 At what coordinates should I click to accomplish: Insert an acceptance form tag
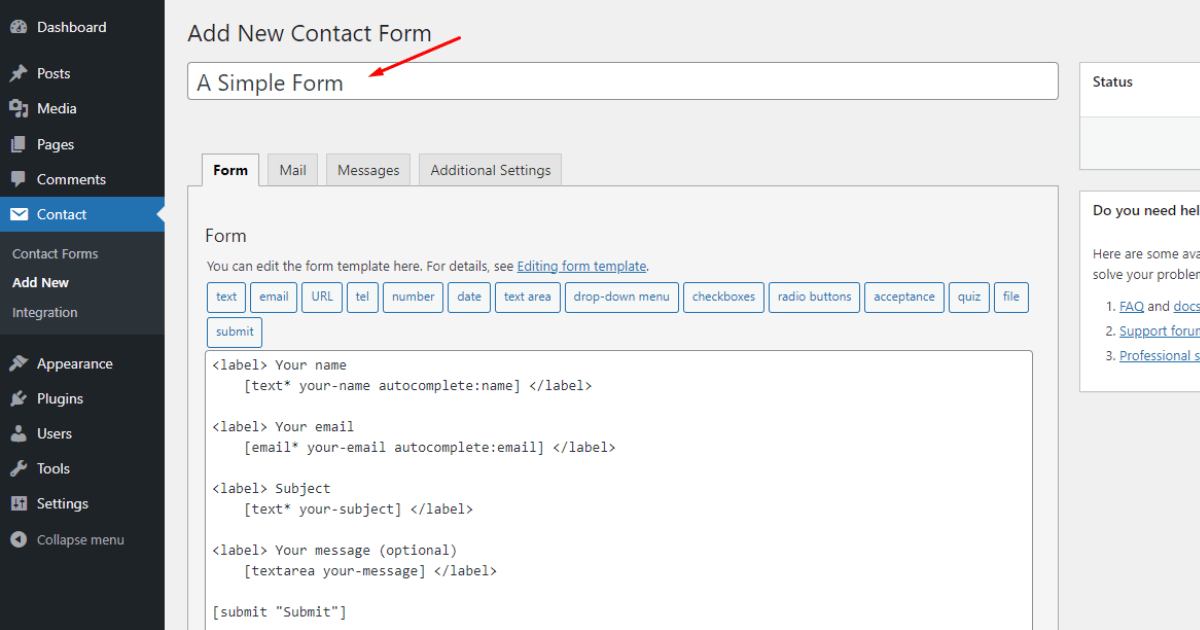[904, 297]
